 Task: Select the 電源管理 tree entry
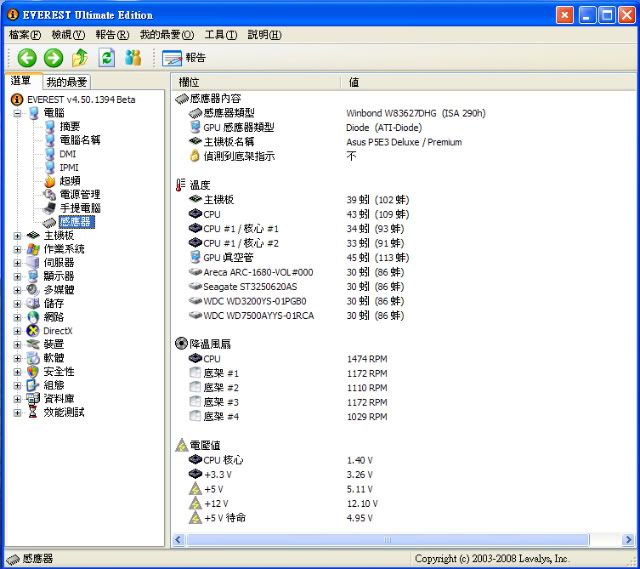click(79, 194)
